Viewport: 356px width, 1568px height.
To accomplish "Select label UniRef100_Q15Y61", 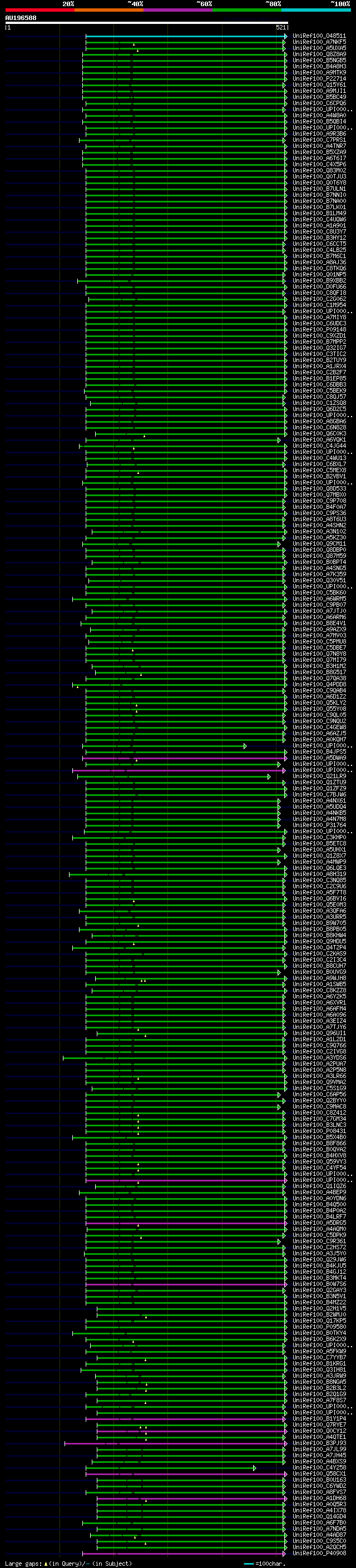I will point(319,85).
